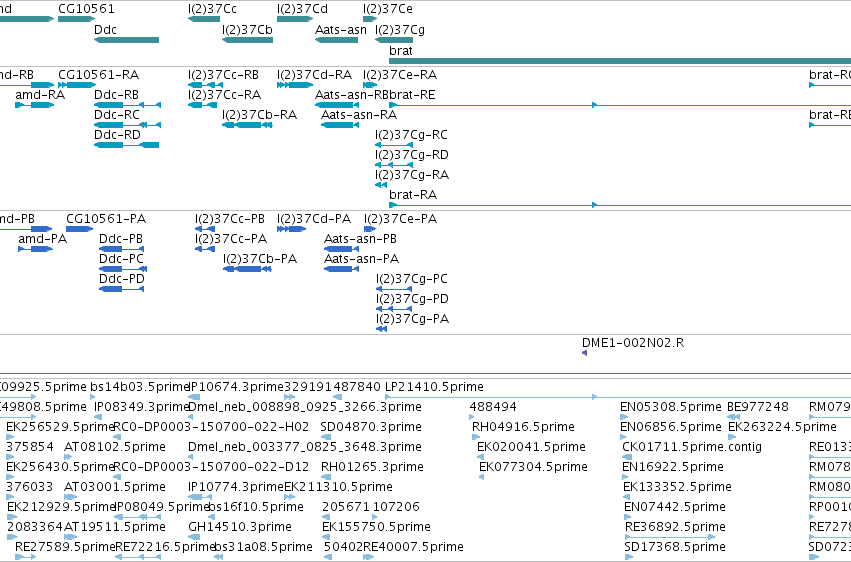Image resolution: width=851 pixels, height=562 pixels.
Task: Select the EN07442.5prime EST label
Action: (x=675, y=507)
